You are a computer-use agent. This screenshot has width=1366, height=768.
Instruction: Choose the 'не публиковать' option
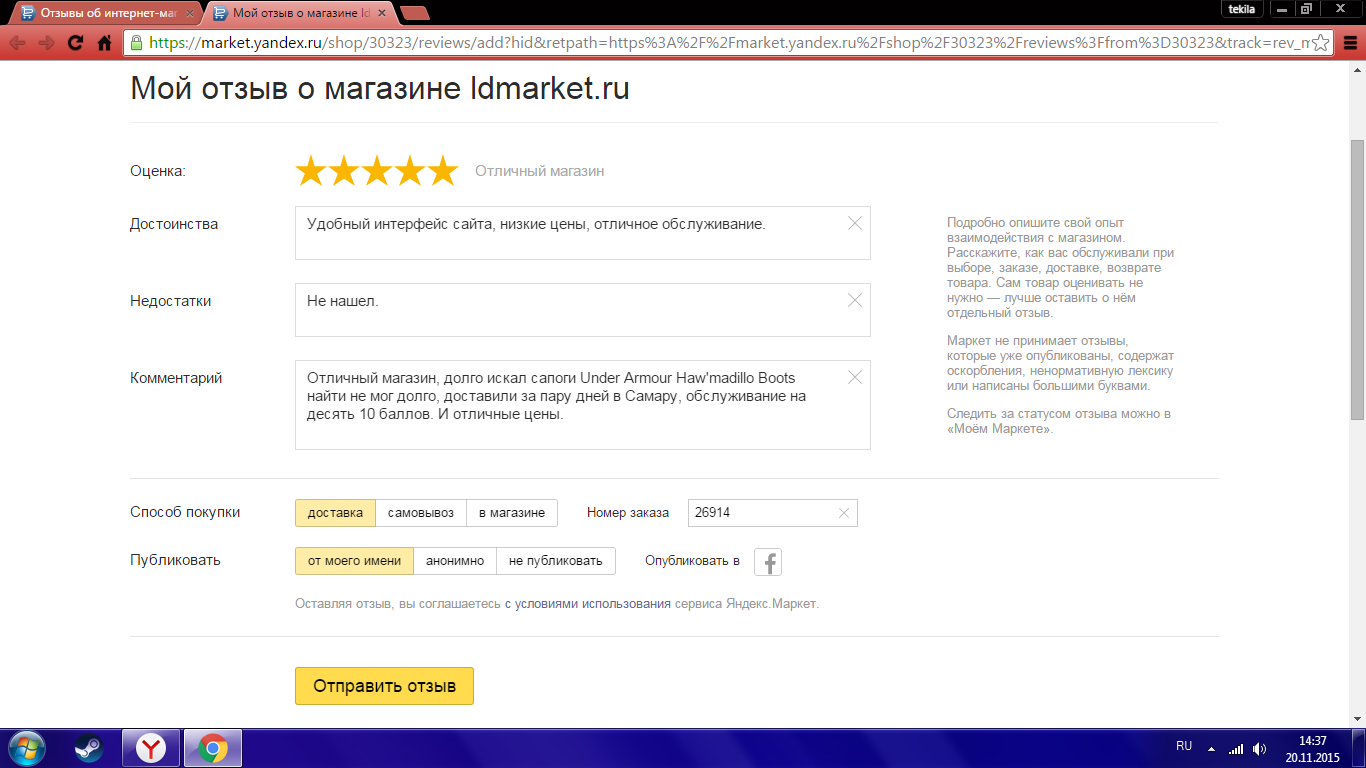point(556,561)
